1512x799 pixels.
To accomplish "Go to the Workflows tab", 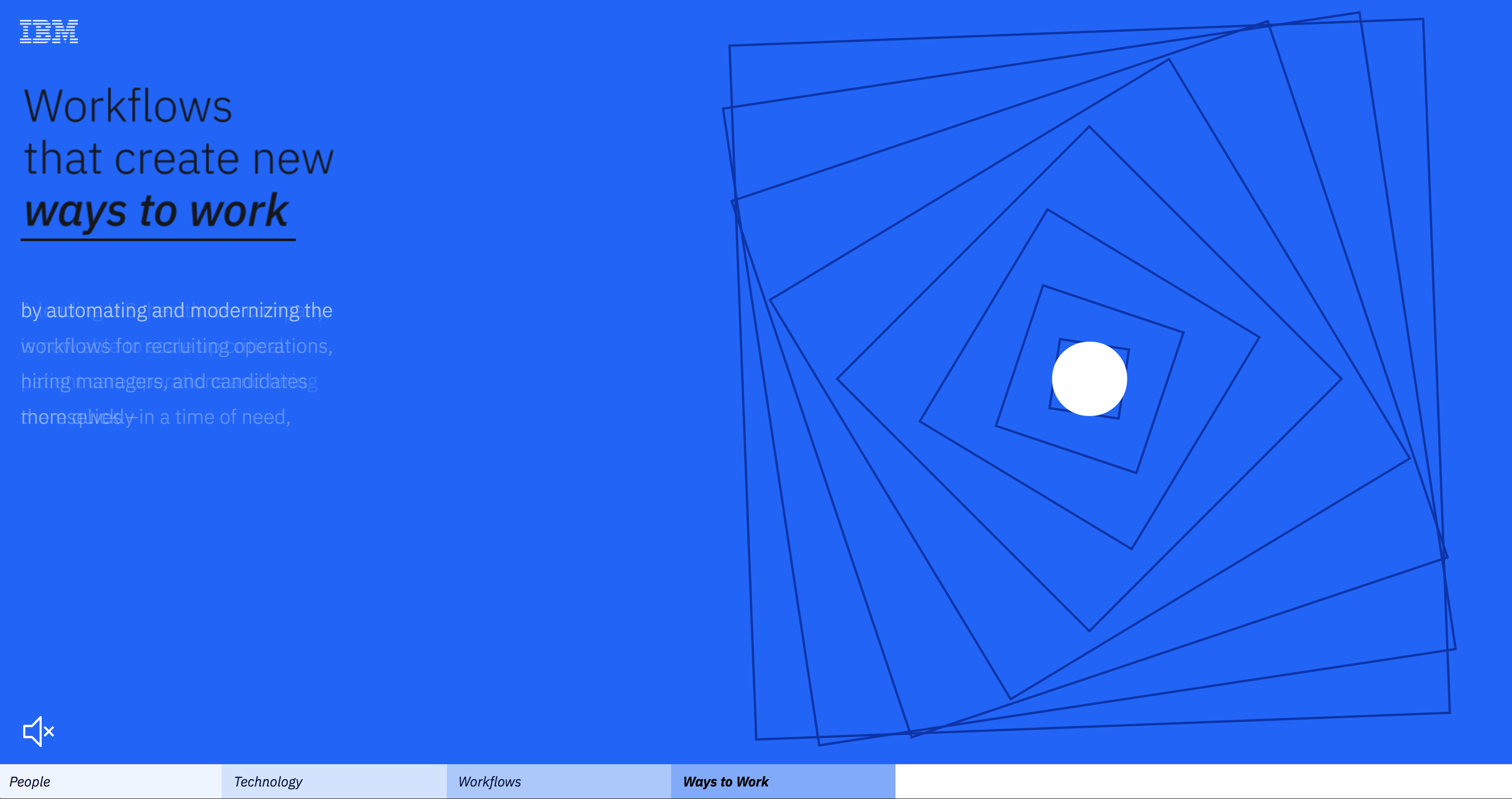I will [x=559, y=781].
